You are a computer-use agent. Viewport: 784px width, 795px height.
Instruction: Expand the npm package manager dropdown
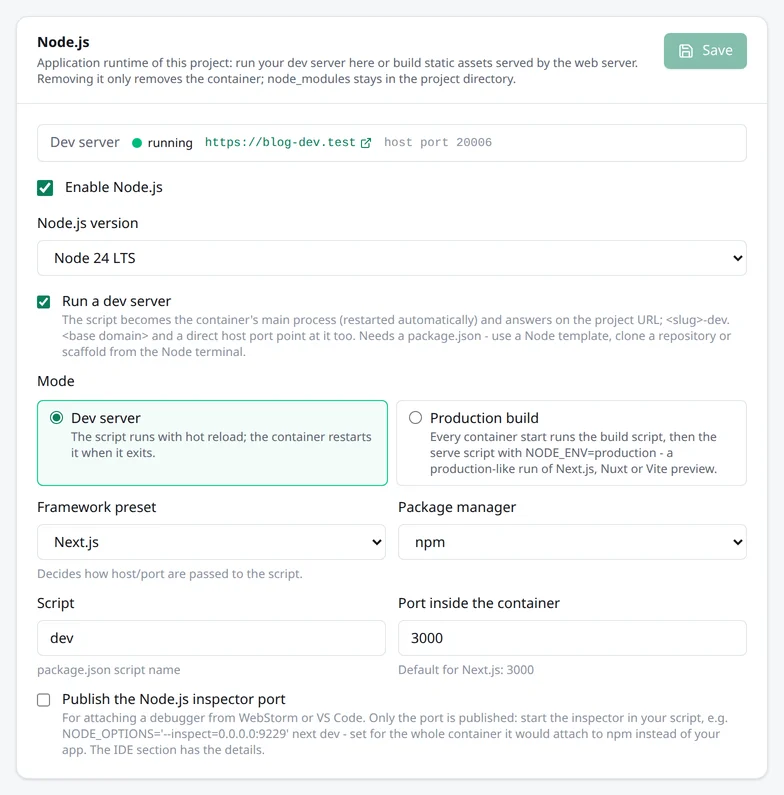(x=572, y=542)
